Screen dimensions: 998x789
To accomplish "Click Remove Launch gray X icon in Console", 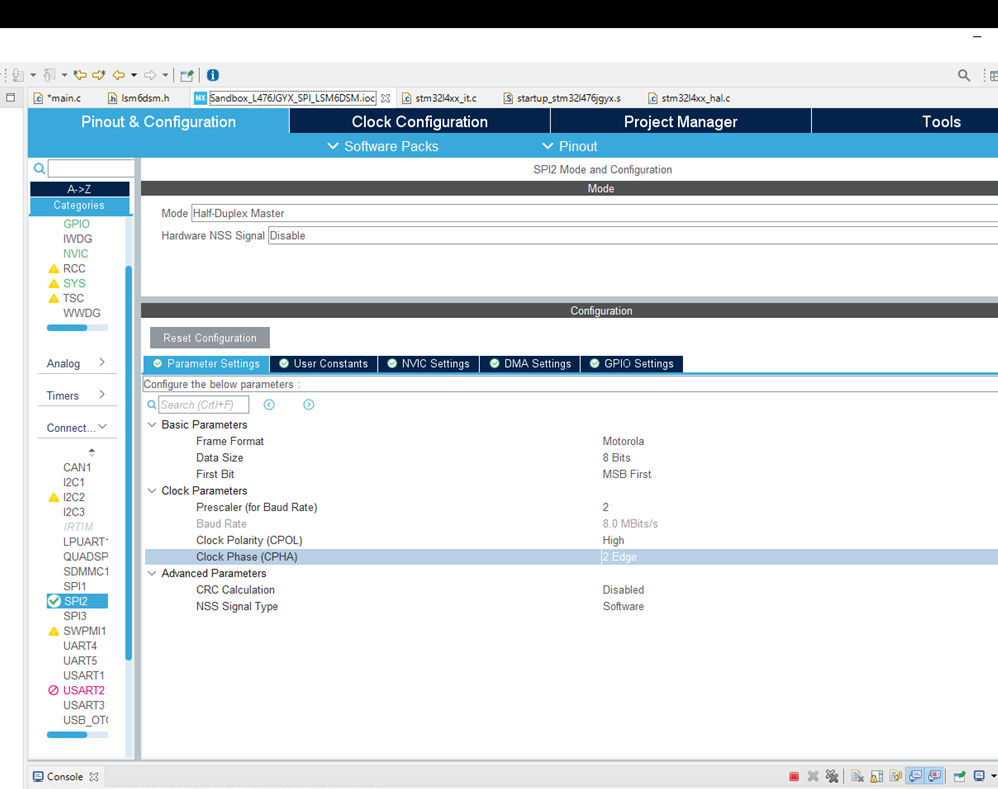I will pyautogui.click(x=813, y=776).
